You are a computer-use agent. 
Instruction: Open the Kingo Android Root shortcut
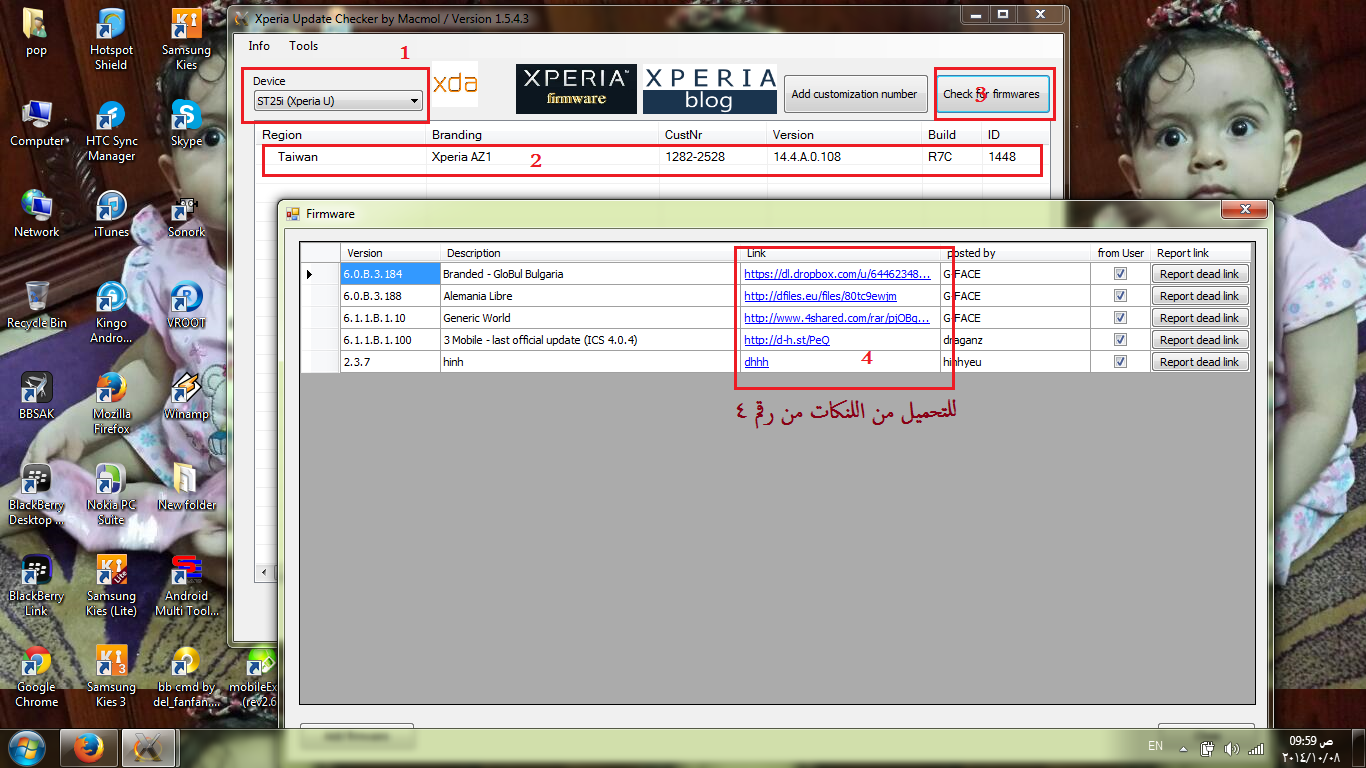coord(111,313)
